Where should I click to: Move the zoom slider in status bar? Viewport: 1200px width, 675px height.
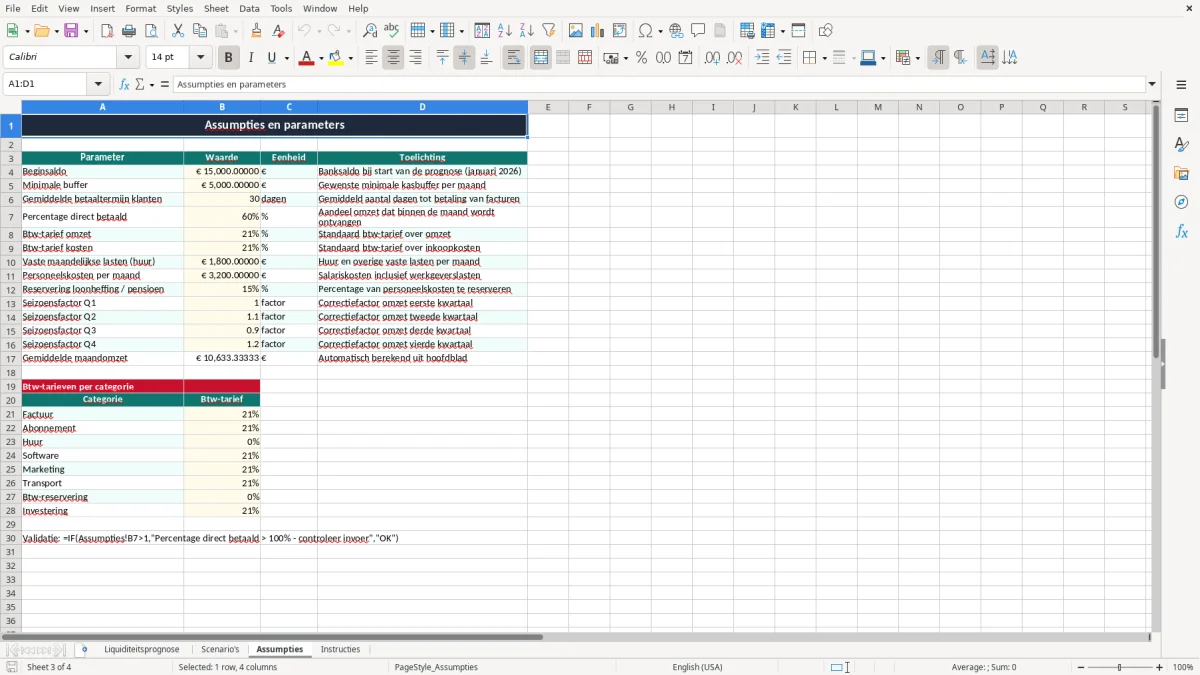(x=1120, y=667)
